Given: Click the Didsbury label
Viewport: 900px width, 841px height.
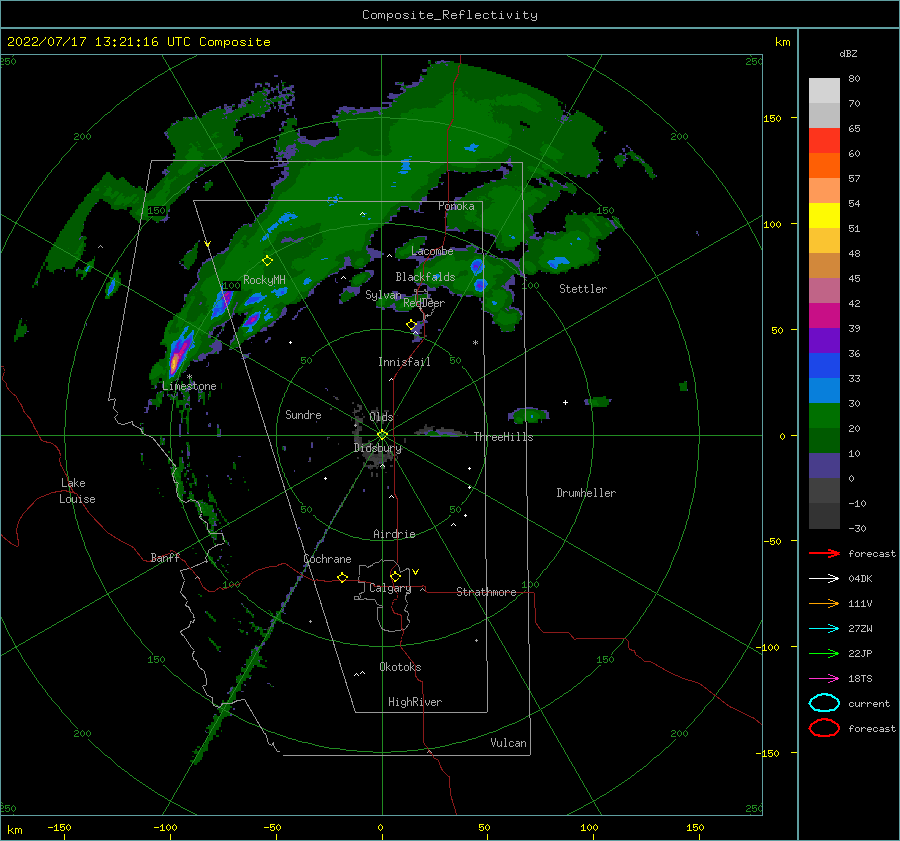Looking at the screenshot, I should click(x=378, y=448).
